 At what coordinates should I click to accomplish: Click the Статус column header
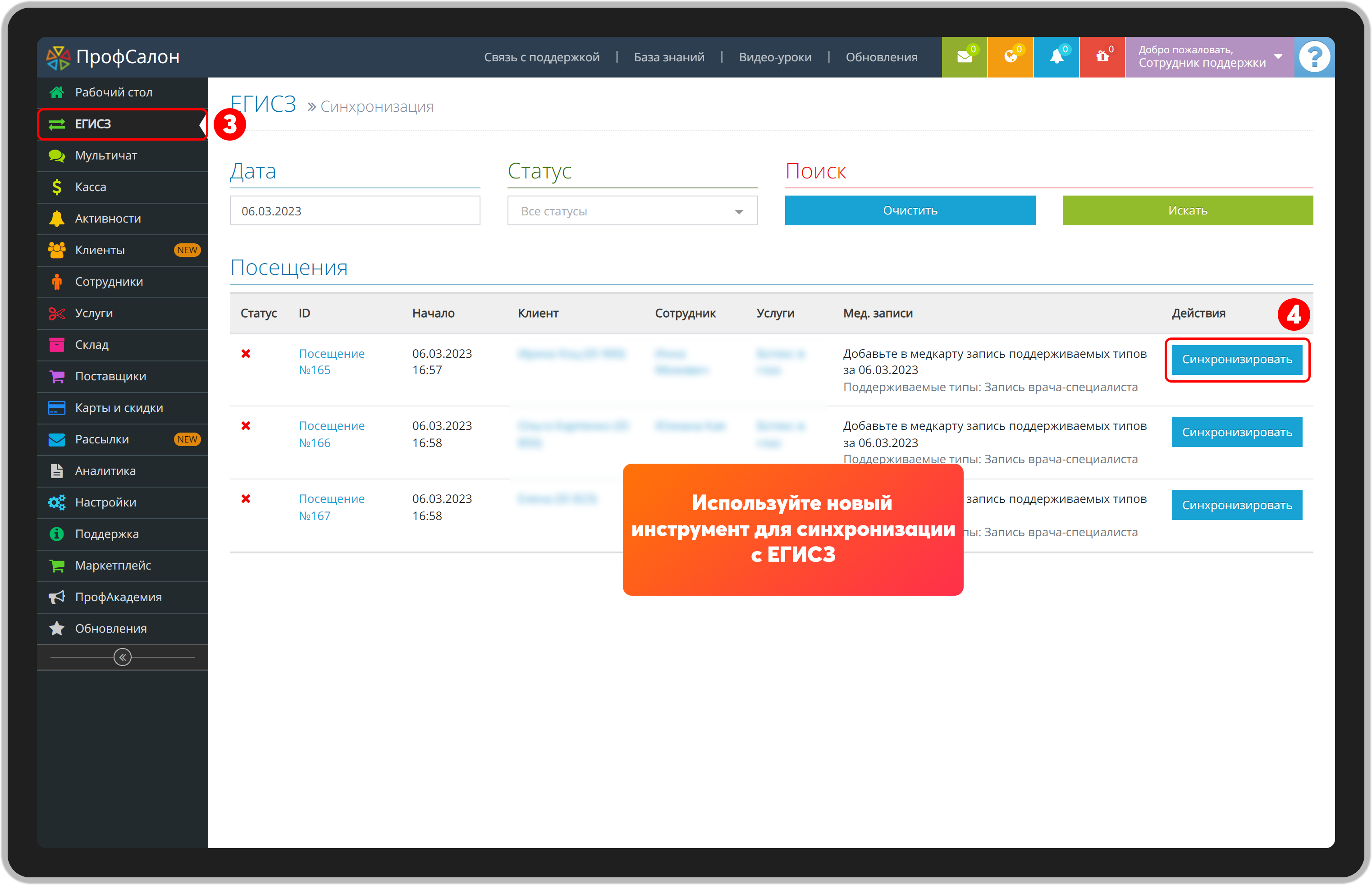coord(258,313)
